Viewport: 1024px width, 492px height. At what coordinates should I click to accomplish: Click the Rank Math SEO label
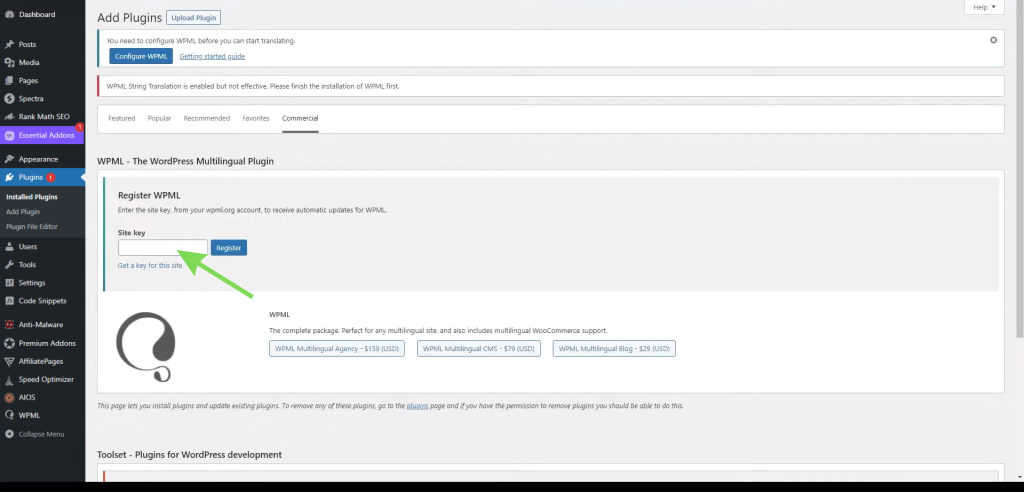44,116
